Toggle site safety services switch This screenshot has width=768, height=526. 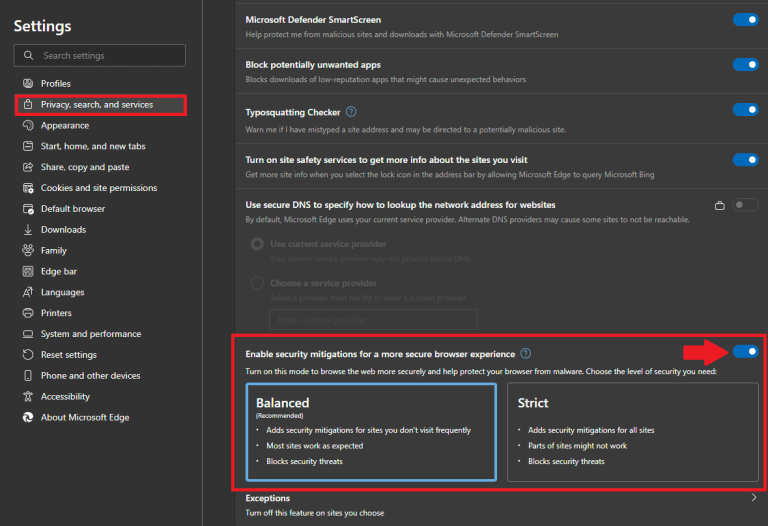click(745, 160)
